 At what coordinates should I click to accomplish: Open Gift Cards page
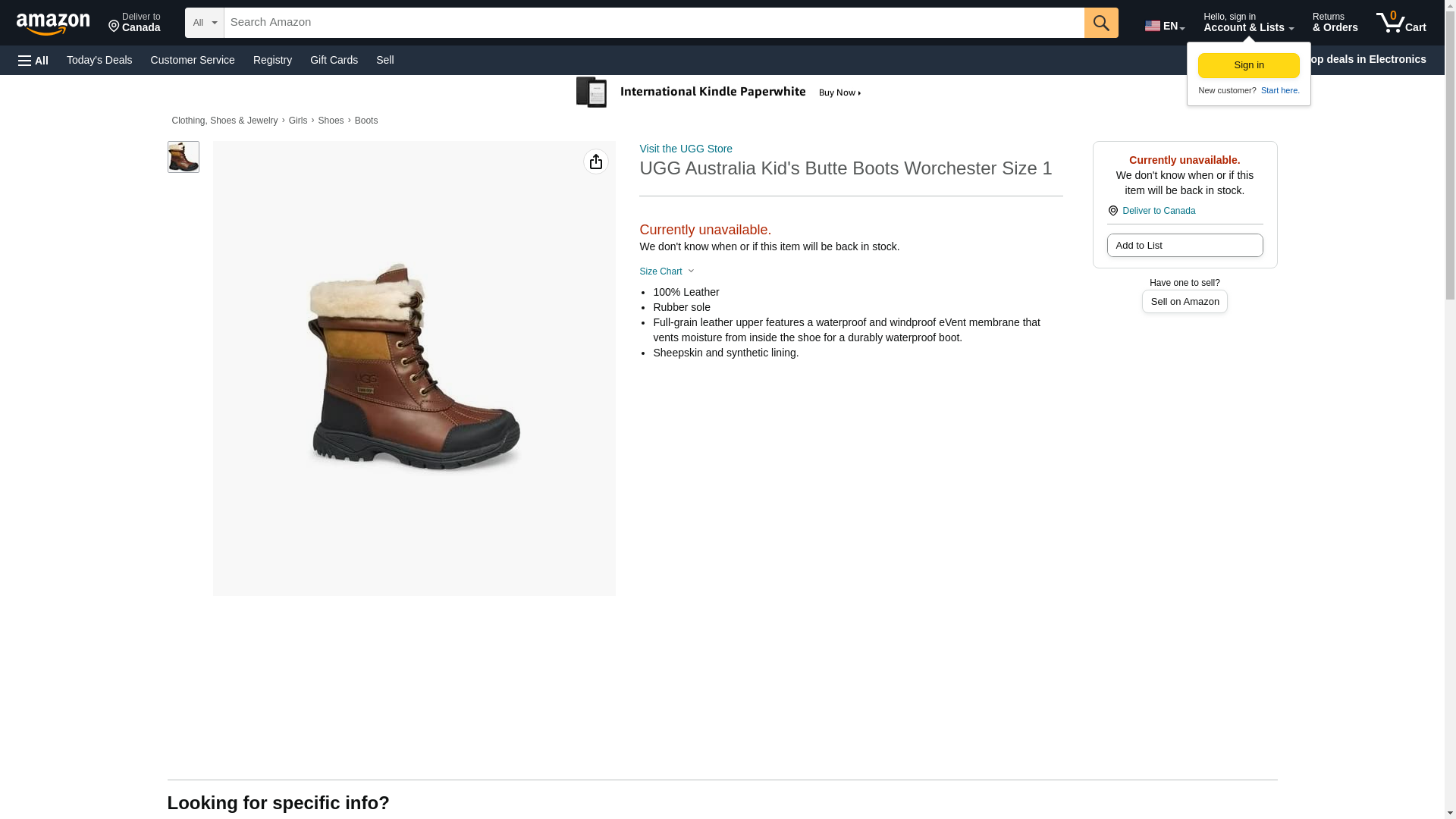[334, 60]
